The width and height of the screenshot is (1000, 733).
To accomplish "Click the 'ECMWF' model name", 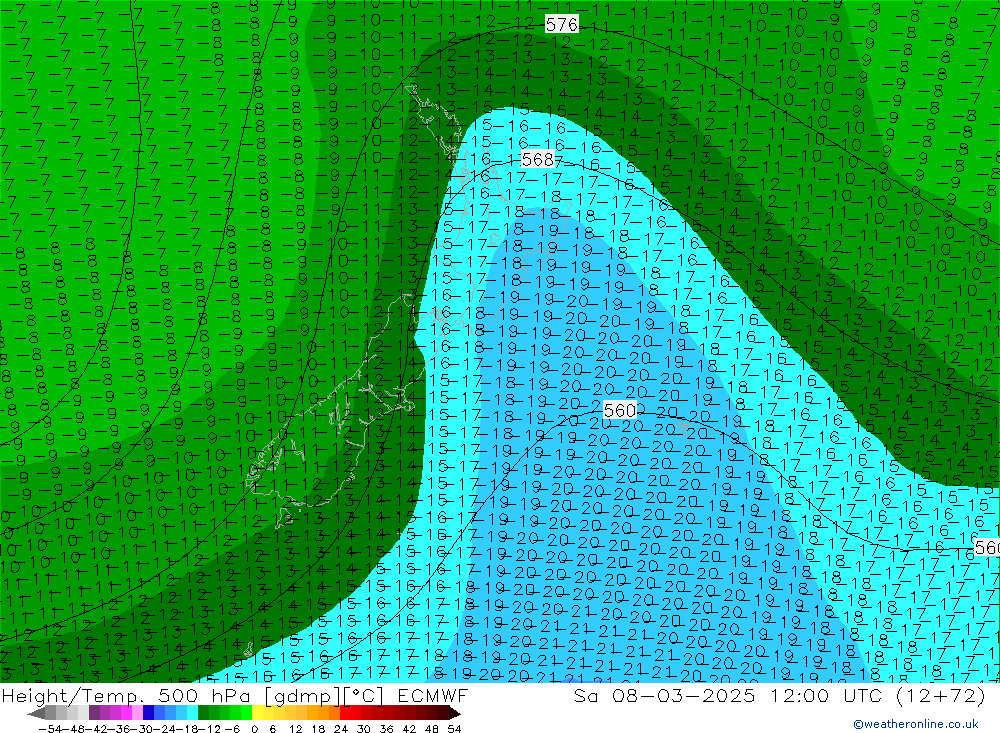I will click(433, 695).
